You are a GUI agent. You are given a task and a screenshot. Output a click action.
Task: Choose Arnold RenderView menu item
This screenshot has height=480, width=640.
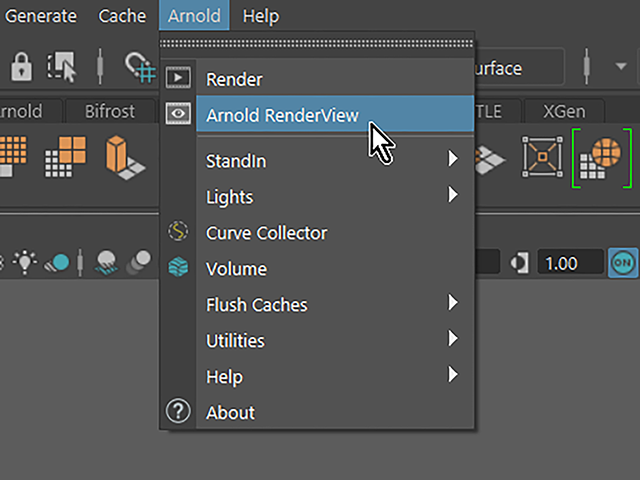point(335,114)
